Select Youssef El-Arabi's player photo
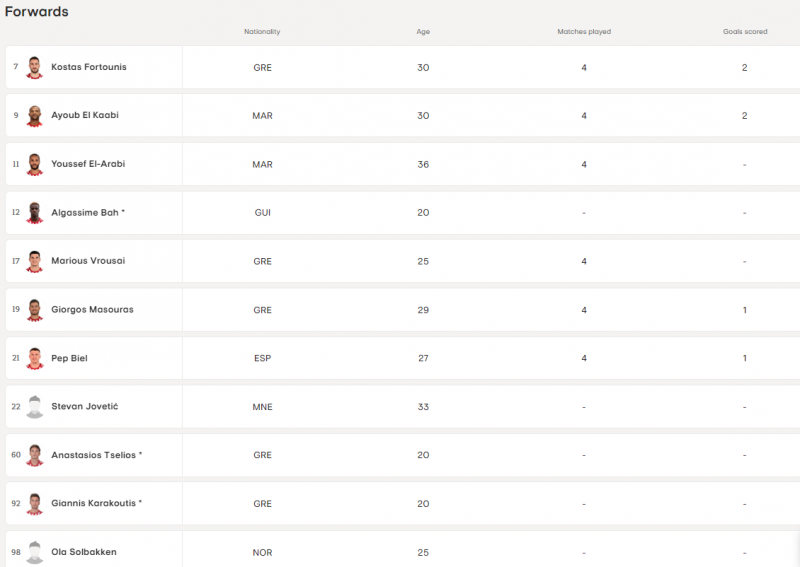 35,164
